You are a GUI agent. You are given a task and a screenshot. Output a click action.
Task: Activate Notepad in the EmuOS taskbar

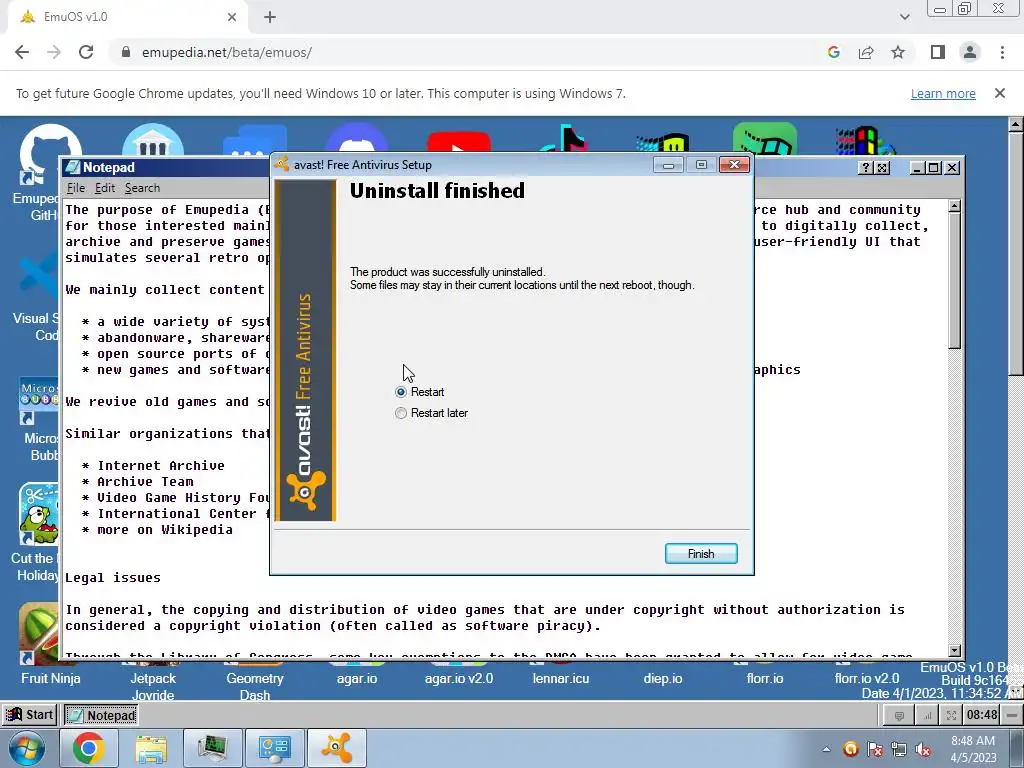coord(101,715)
